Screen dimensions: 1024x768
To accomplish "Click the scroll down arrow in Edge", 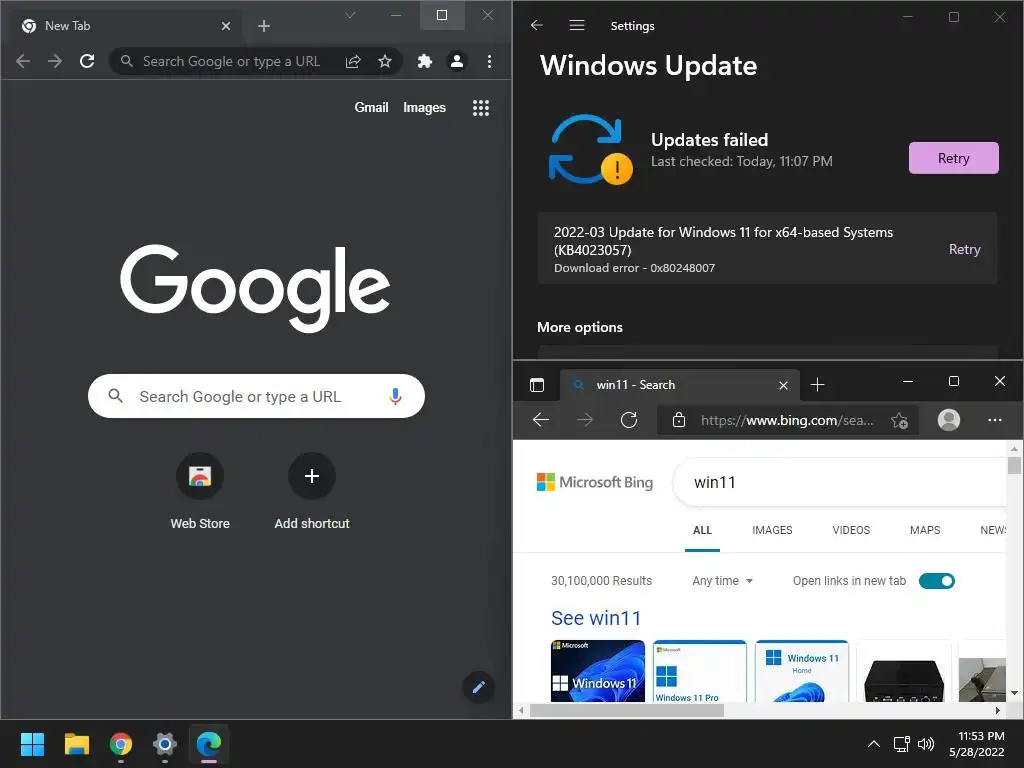I will click(1014, 693).
